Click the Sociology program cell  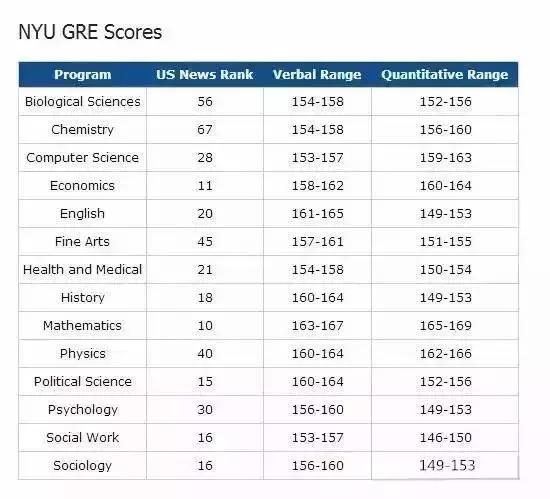[x=82, y=466]
